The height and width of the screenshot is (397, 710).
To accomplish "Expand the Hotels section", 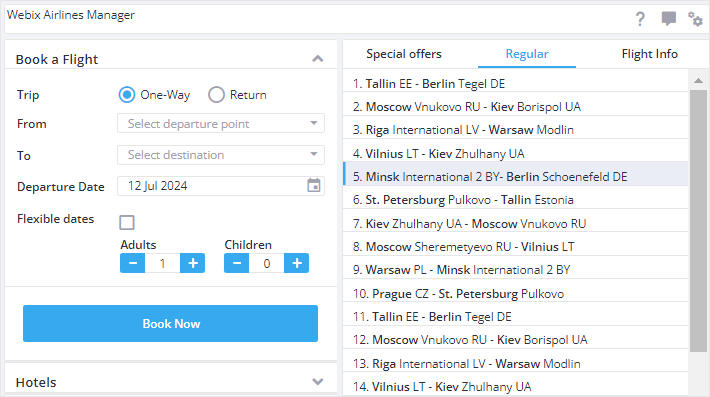I will 318,382.
